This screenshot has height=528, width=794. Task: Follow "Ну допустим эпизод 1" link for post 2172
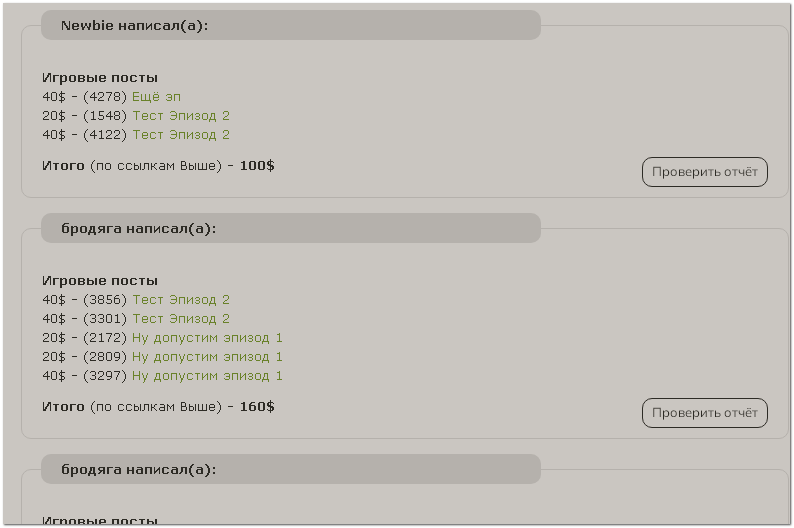(207, 338)
